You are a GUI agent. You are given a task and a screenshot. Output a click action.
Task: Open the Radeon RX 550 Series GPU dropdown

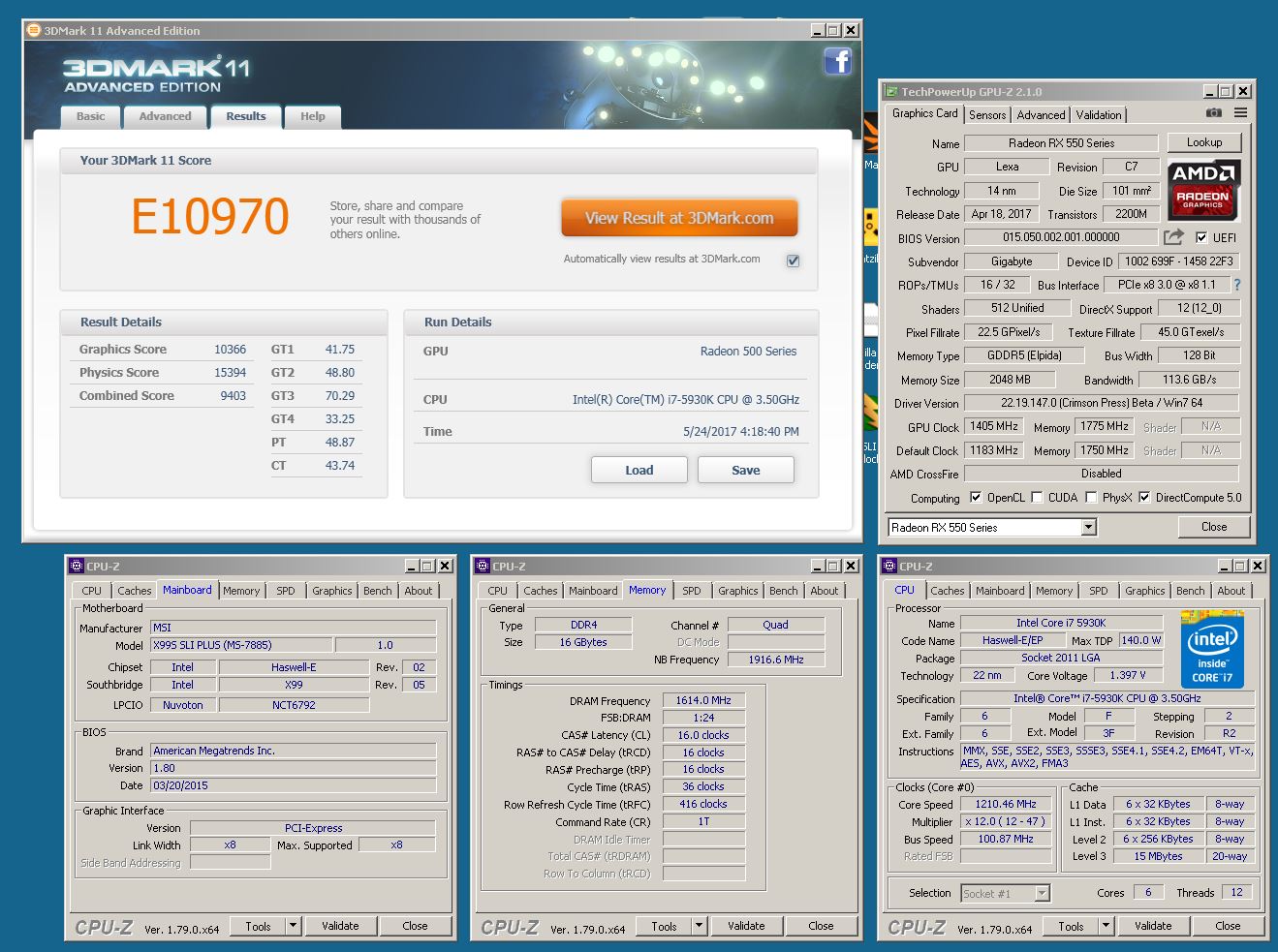point(1089,527)
